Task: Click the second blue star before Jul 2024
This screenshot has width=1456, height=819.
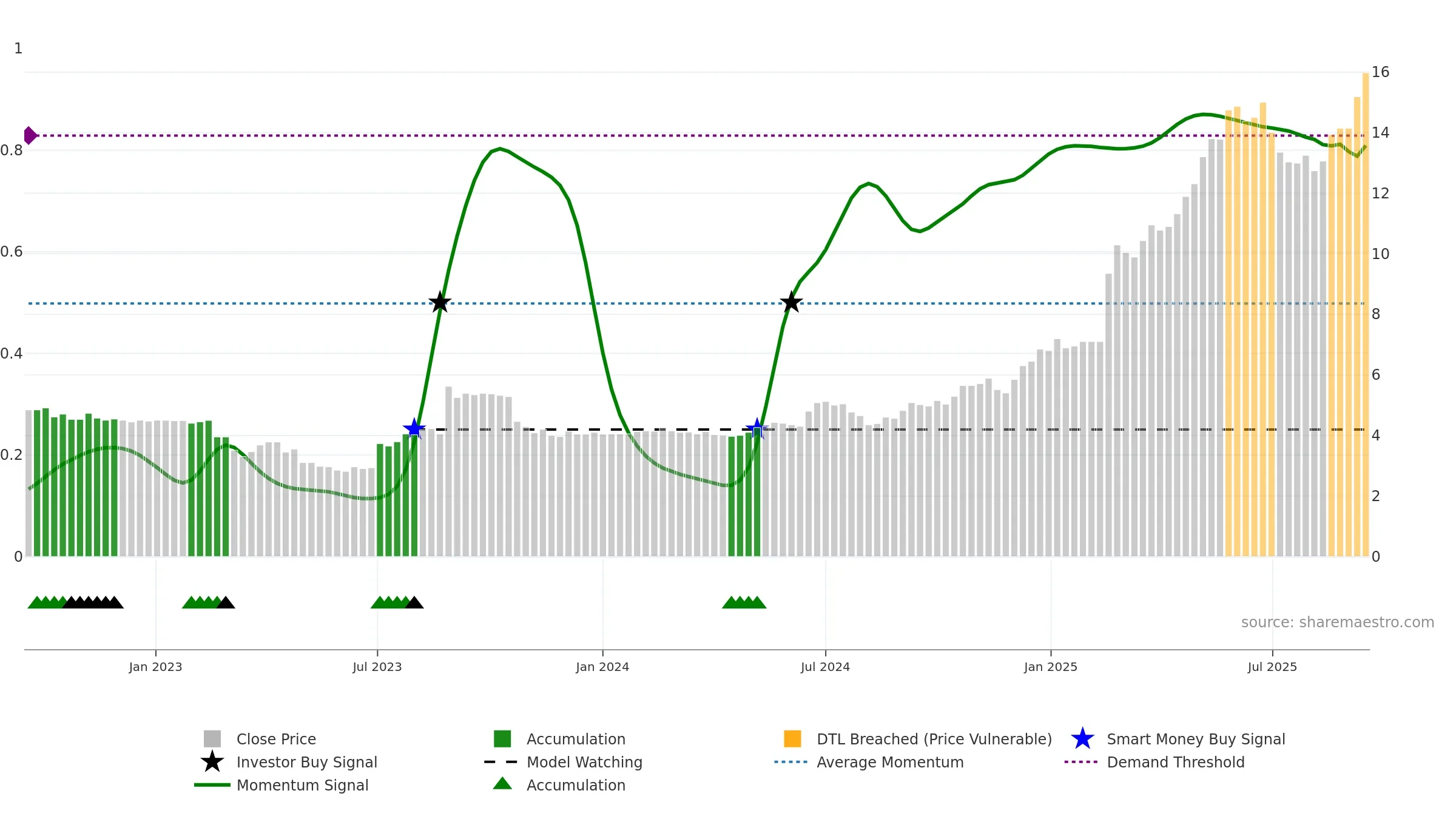Action: pos(757,429)
